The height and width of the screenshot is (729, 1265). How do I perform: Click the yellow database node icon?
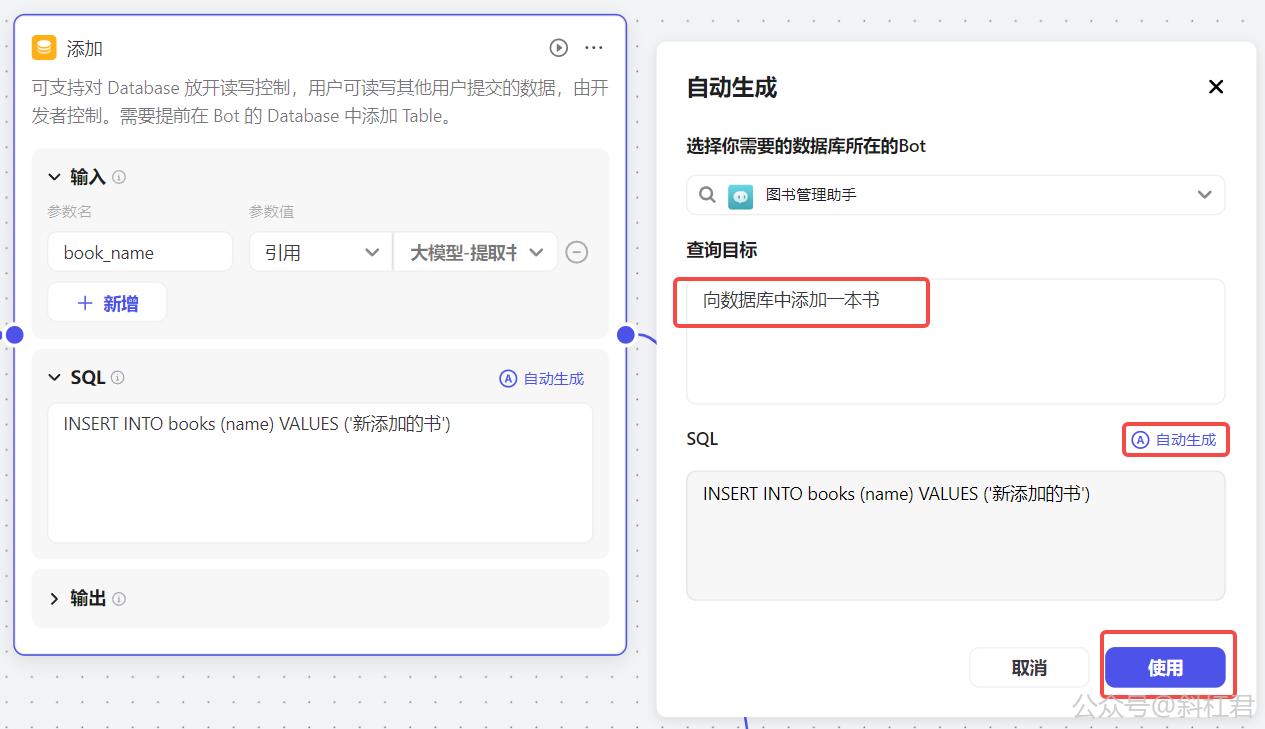(x=44, y=48)
